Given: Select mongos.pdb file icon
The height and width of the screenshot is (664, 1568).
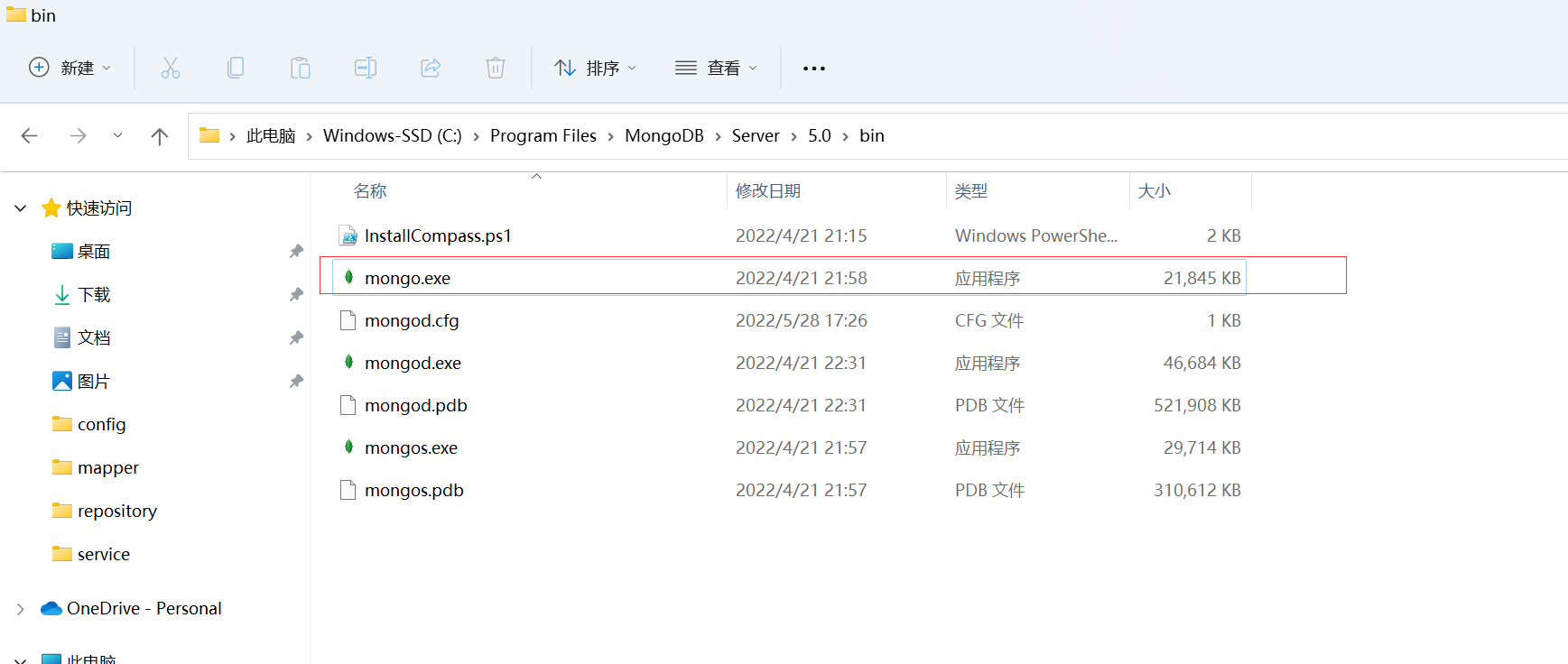Looking at the screenshot, I should [348, 490].
